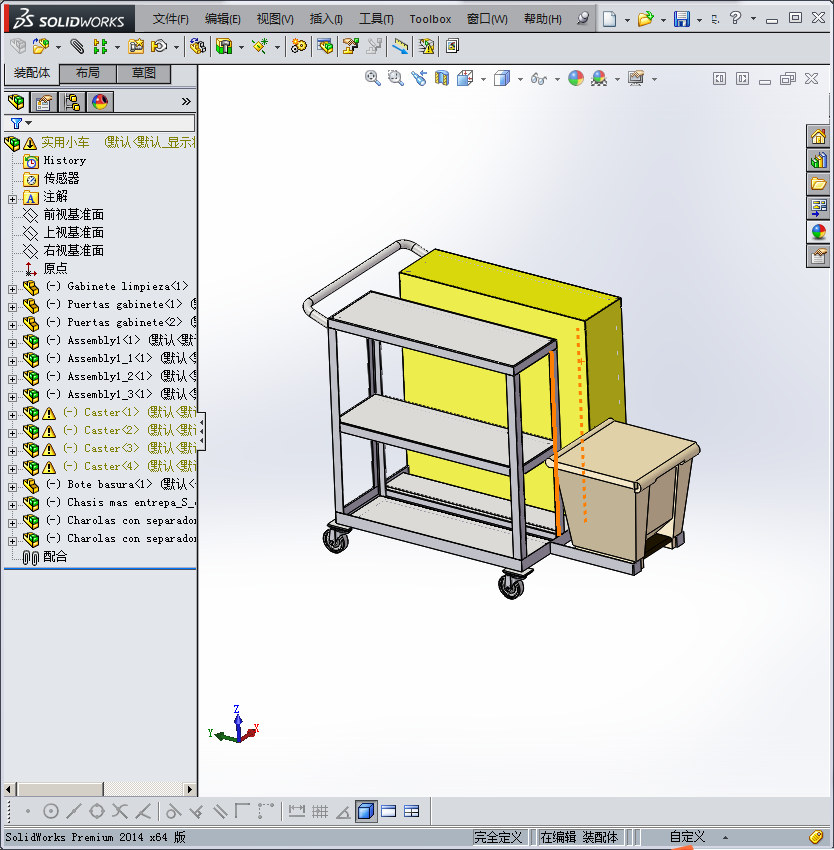The width and height of the screenshot is (834, 850).
Task: Click the Apply Scene icon
Action: [599, 79]
